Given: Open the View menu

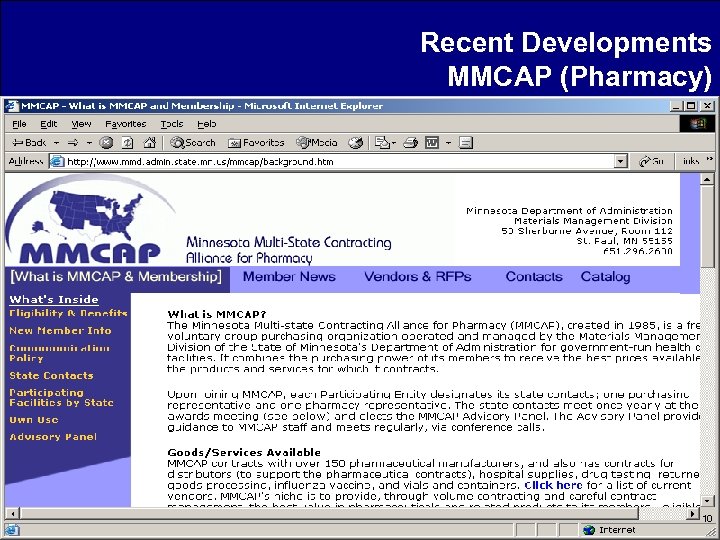Looking at the screenshot, I should [x=81, y=124].
